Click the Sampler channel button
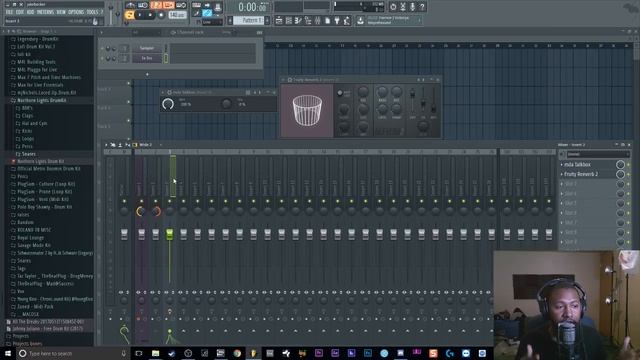This screenshot has width=640, height=360. pos(147,48)
